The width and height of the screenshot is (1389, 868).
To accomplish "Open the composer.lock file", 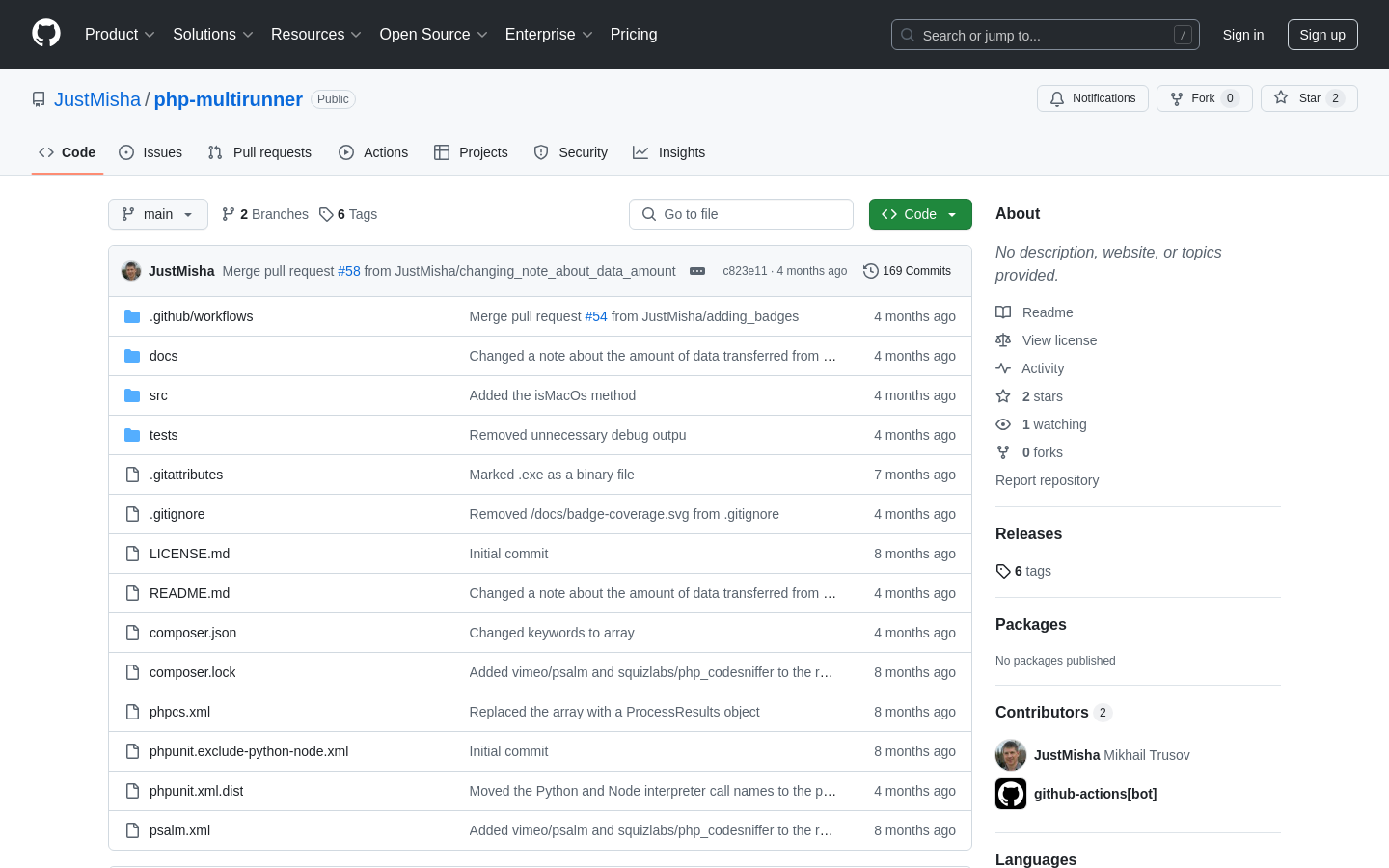I will pyautogui.click(x=192, y=672).
